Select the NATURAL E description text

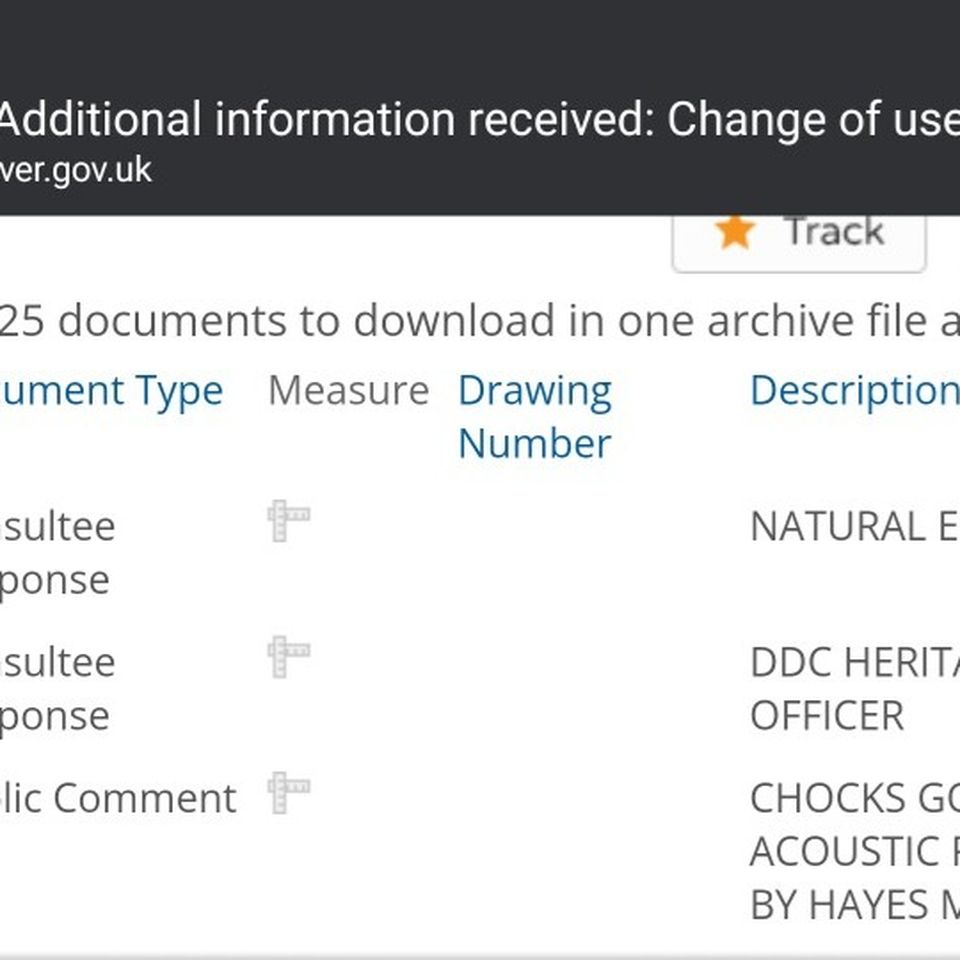pos(855,527)
